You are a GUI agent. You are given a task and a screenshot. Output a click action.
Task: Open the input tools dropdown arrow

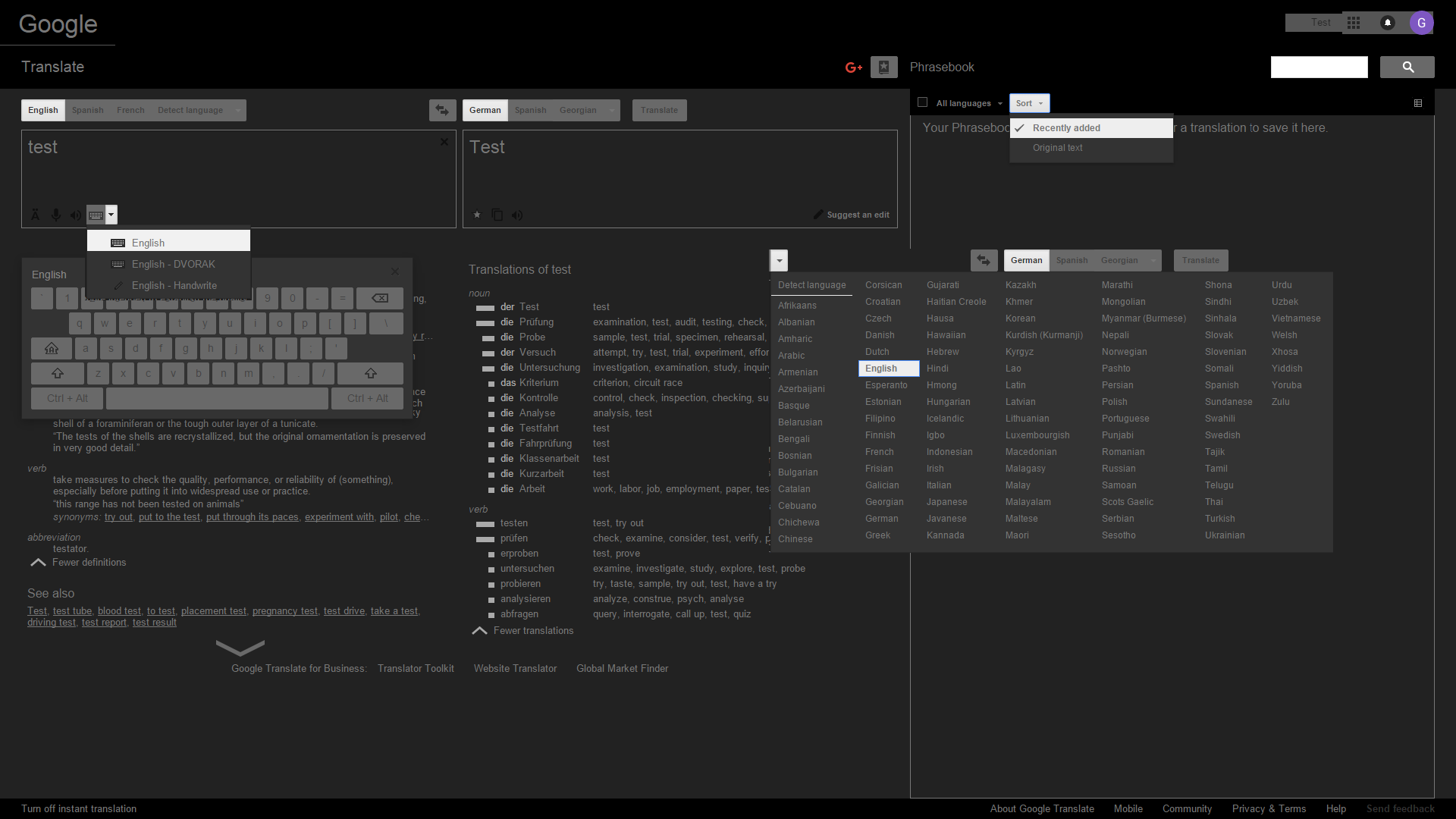coord(111,215)
